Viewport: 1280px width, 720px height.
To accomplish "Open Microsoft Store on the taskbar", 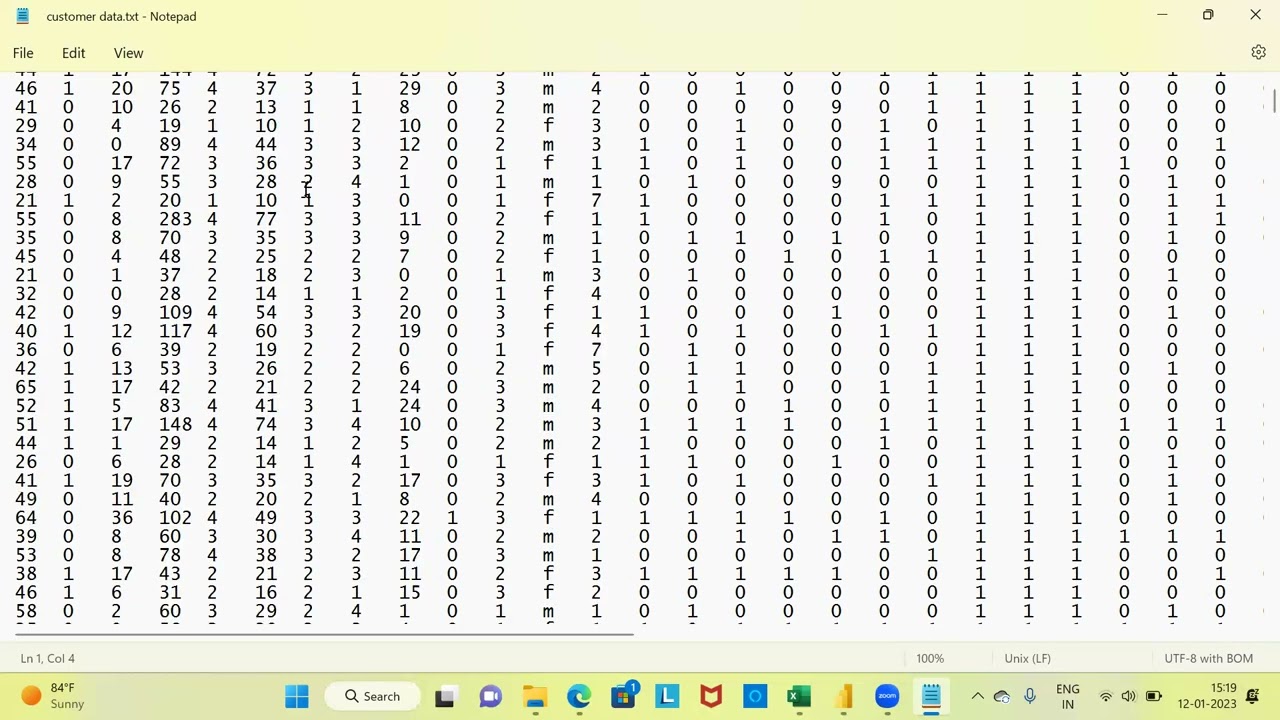I will (623, 696).
